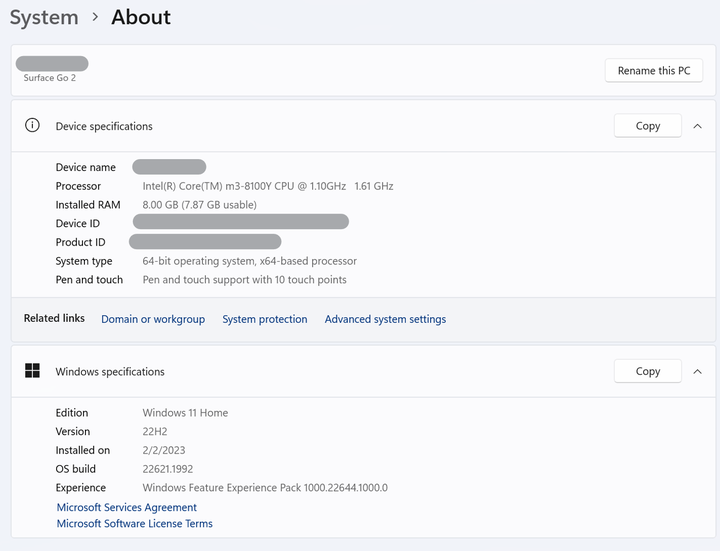Click the OS build label

tap(75, 469)
